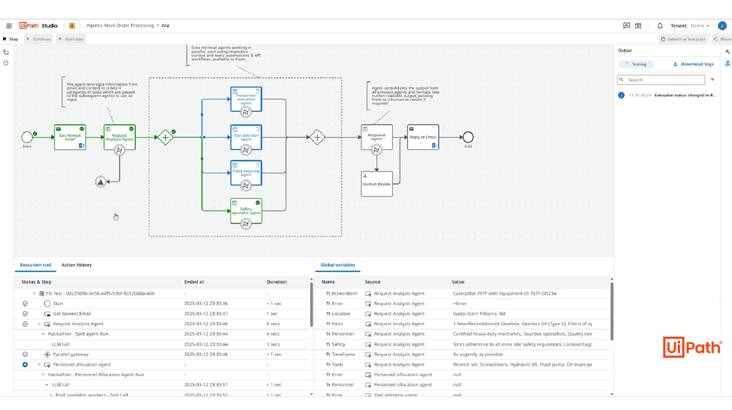The width and height of the screenshot is (732, 410).
Task: Stop the running debug execution
Action: [x=11, y=39]
